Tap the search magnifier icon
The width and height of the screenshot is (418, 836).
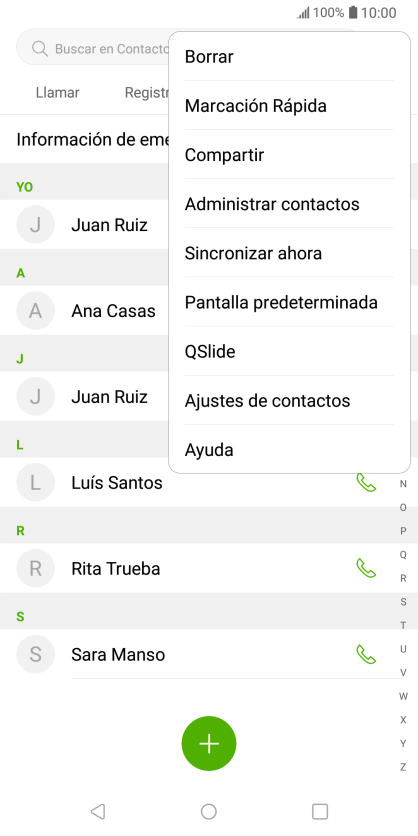click(40, 49)
